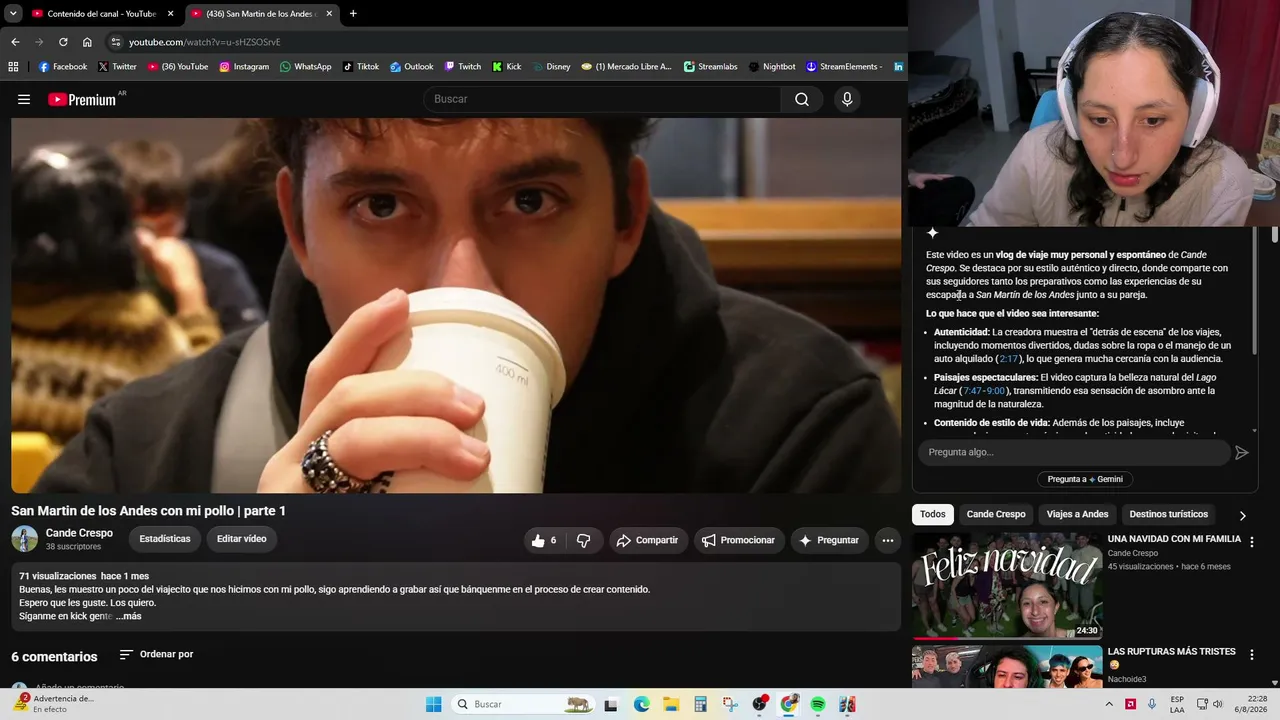Viewport: 1280px width, 720px height.
Task: Open Cande Crespo channel avatar
Action: (x=24, y=539)
